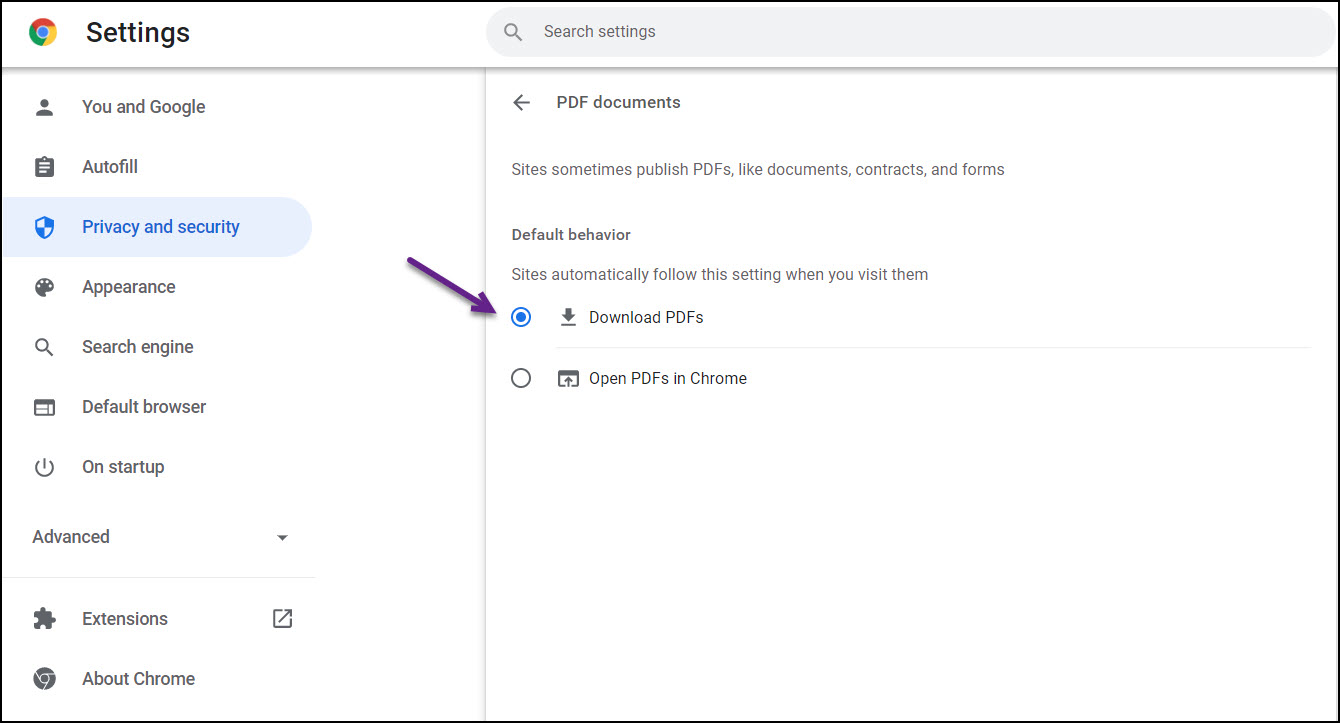Open You and Google settings
Screen dimensions: 1340x723
pyautogui.click(x=157, y=107)
